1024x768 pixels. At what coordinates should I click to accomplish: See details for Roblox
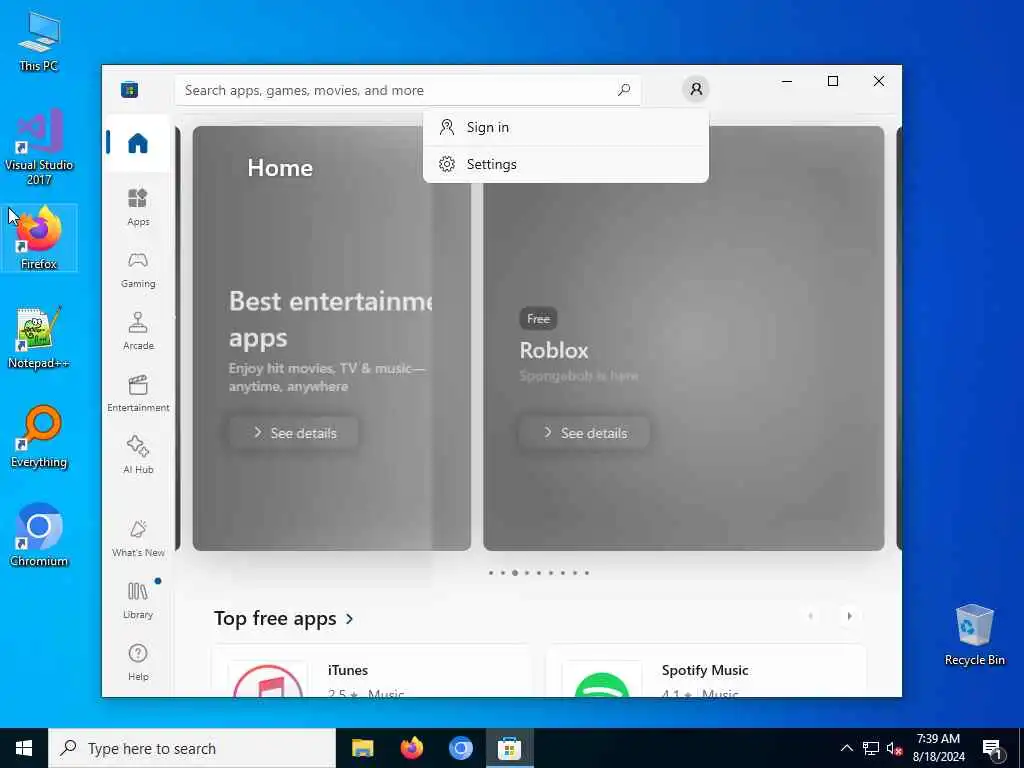(584, 433)
